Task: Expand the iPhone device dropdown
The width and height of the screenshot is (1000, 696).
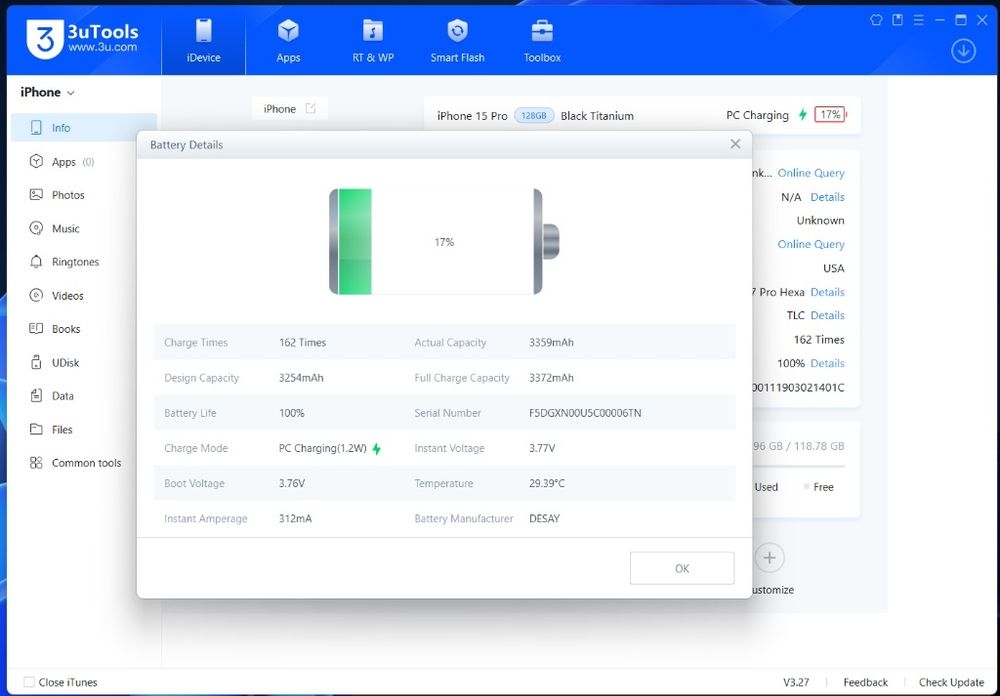Action: click(48, 92)
